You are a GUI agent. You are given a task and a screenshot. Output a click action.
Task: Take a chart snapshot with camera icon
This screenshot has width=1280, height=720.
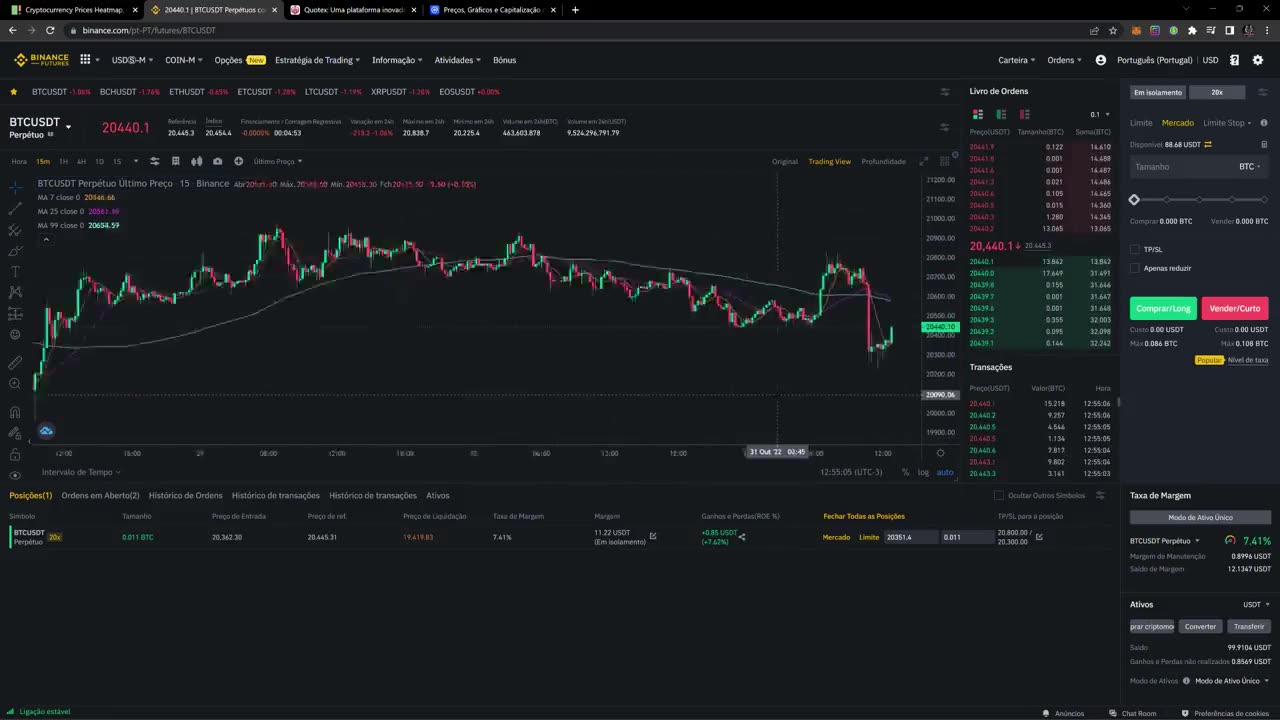click(x=217, y=161)
